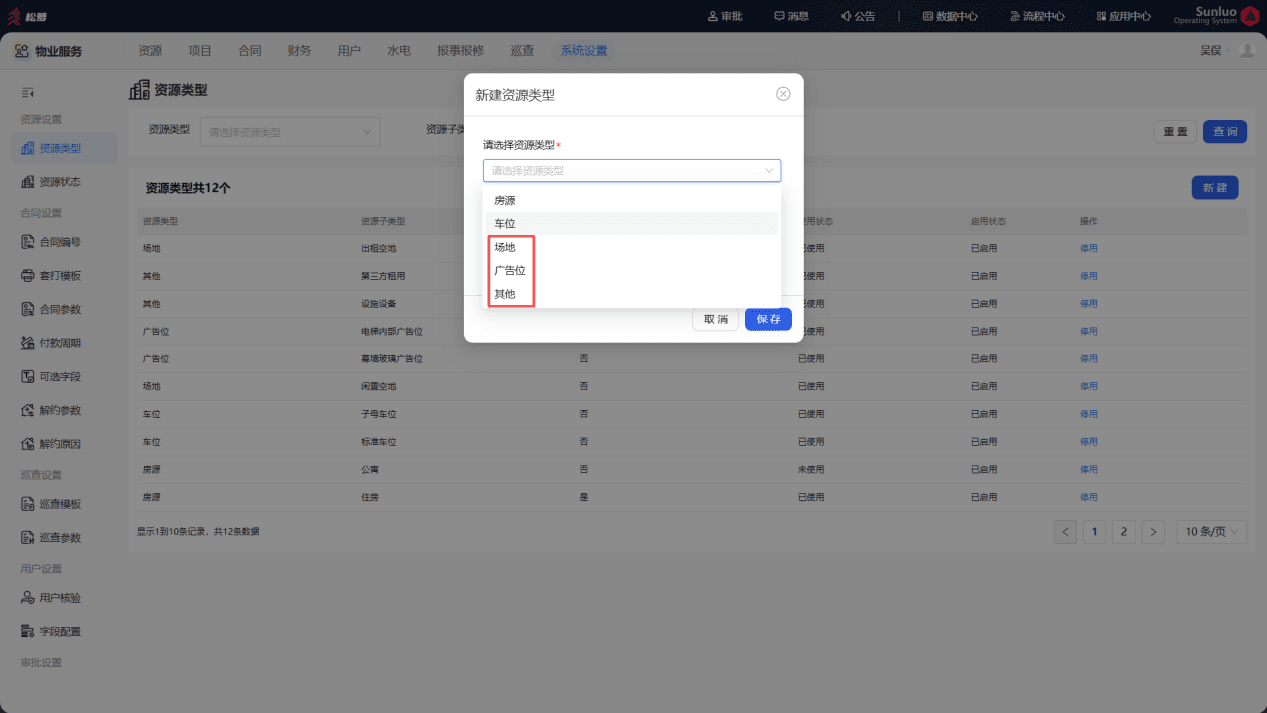
Task: Open 巡查模板 sidebar icon
Action: coord(28,504)
